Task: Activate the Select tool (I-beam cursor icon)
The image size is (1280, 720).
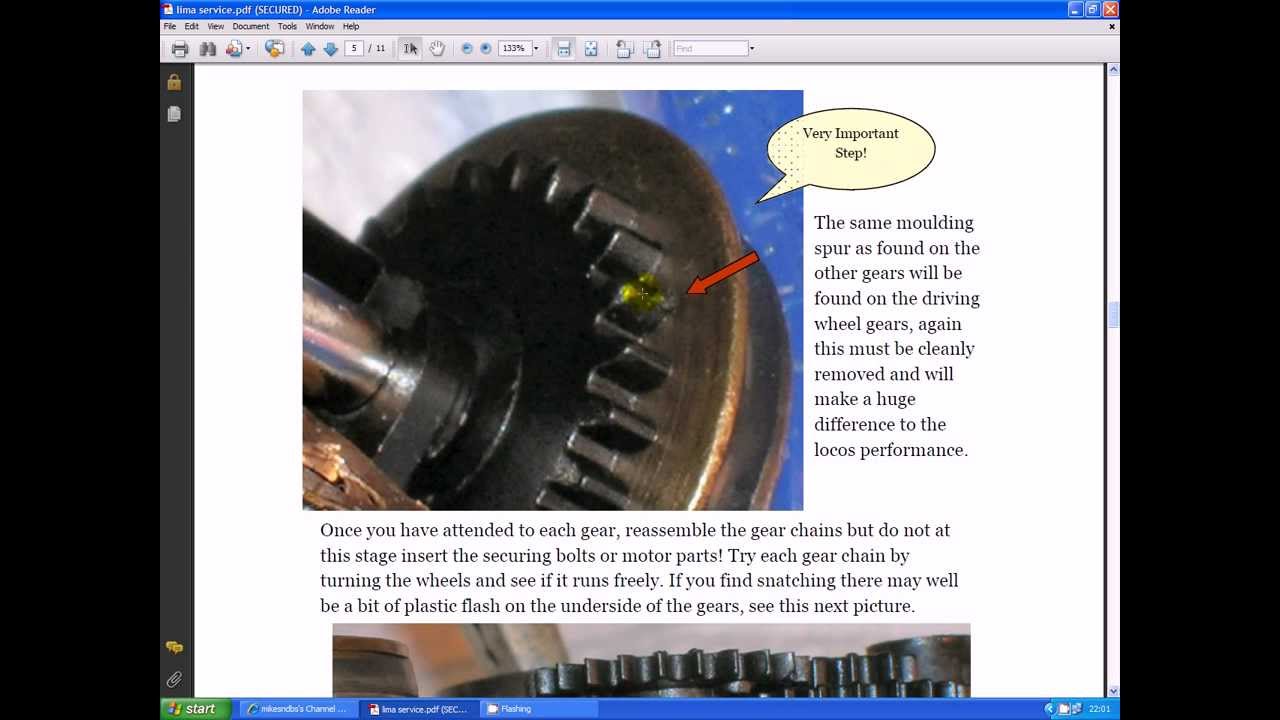Action: (x=410, y=49)
